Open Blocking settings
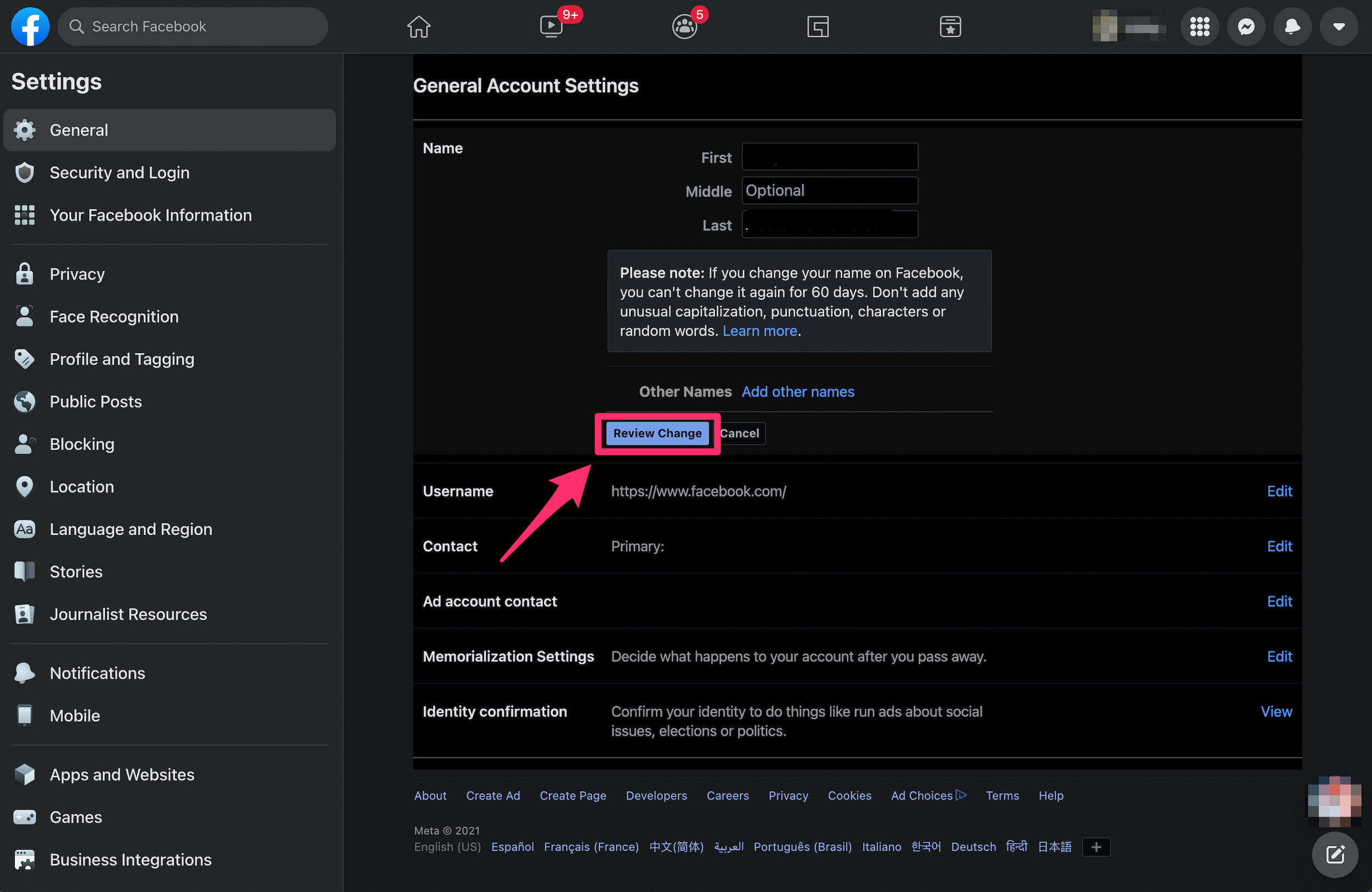Screen dimensions: 1372x892 point(170,444)
